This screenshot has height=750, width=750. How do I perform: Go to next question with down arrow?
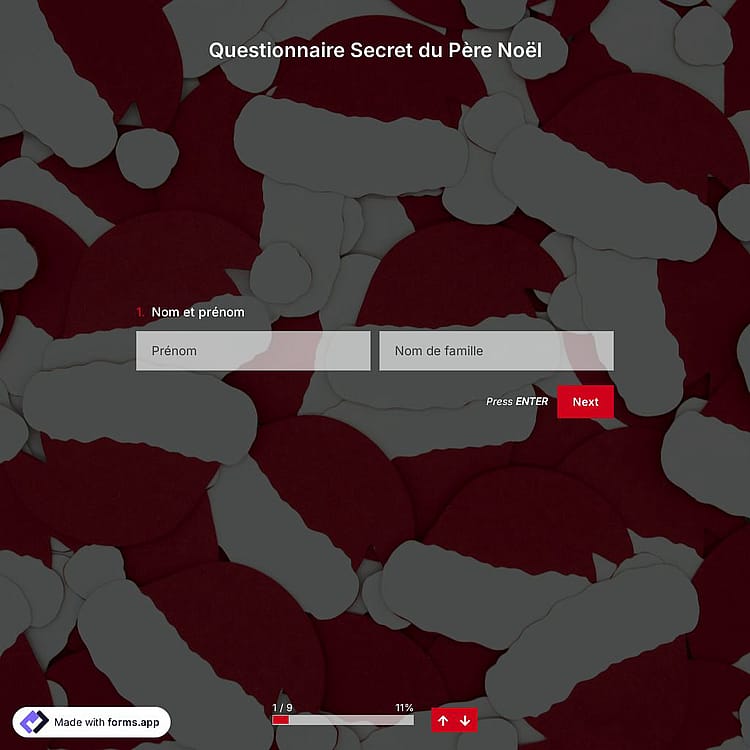coord(465,720)
